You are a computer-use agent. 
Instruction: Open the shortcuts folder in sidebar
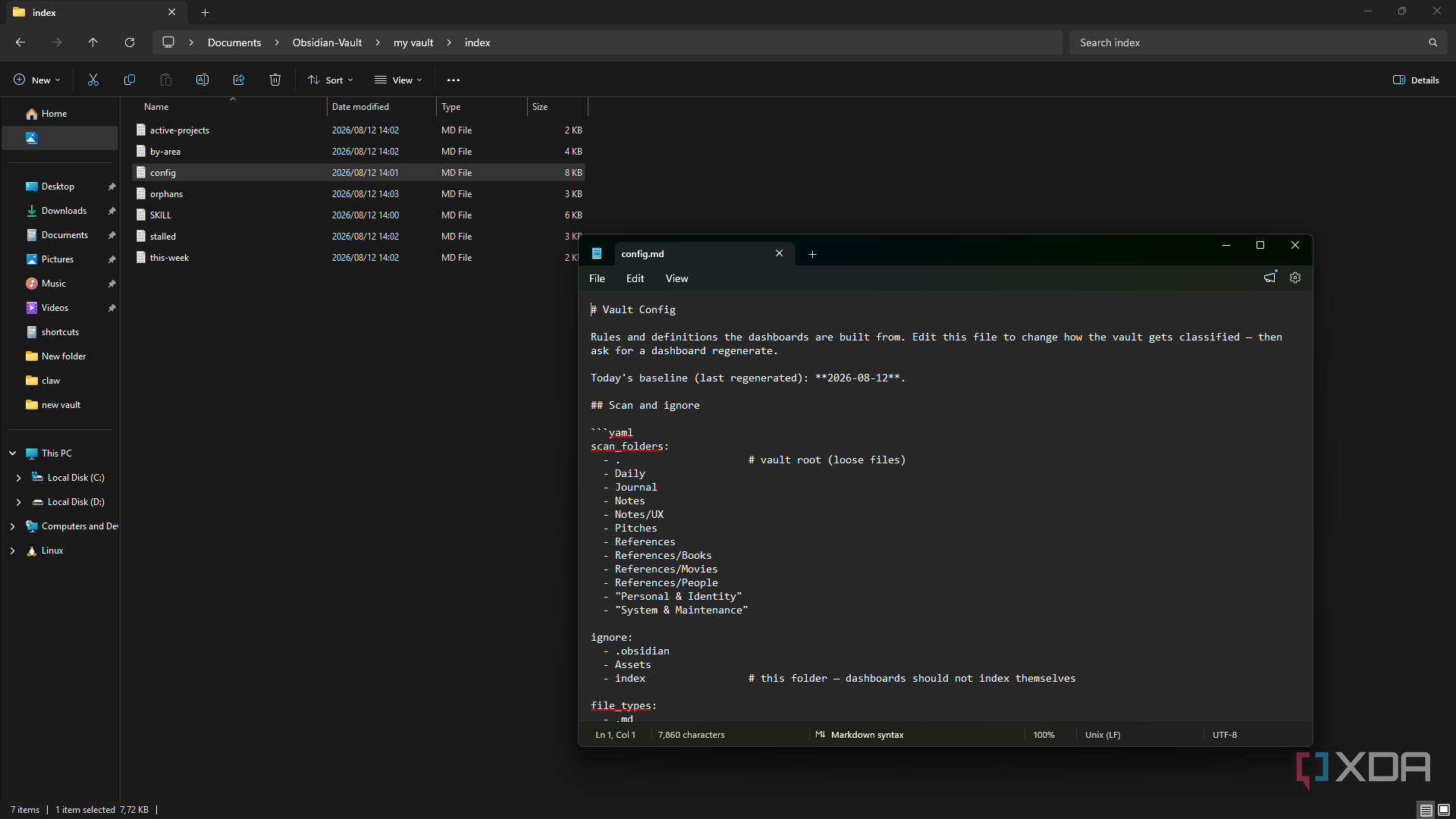[x=60, y=332]
